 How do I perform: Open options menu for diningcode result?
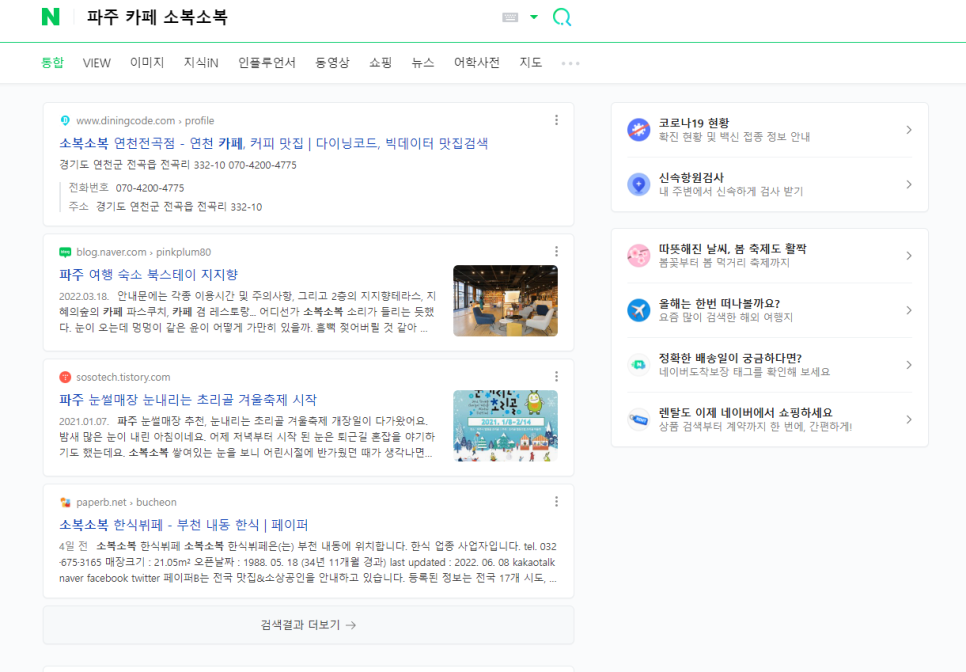tap(556, 120)
